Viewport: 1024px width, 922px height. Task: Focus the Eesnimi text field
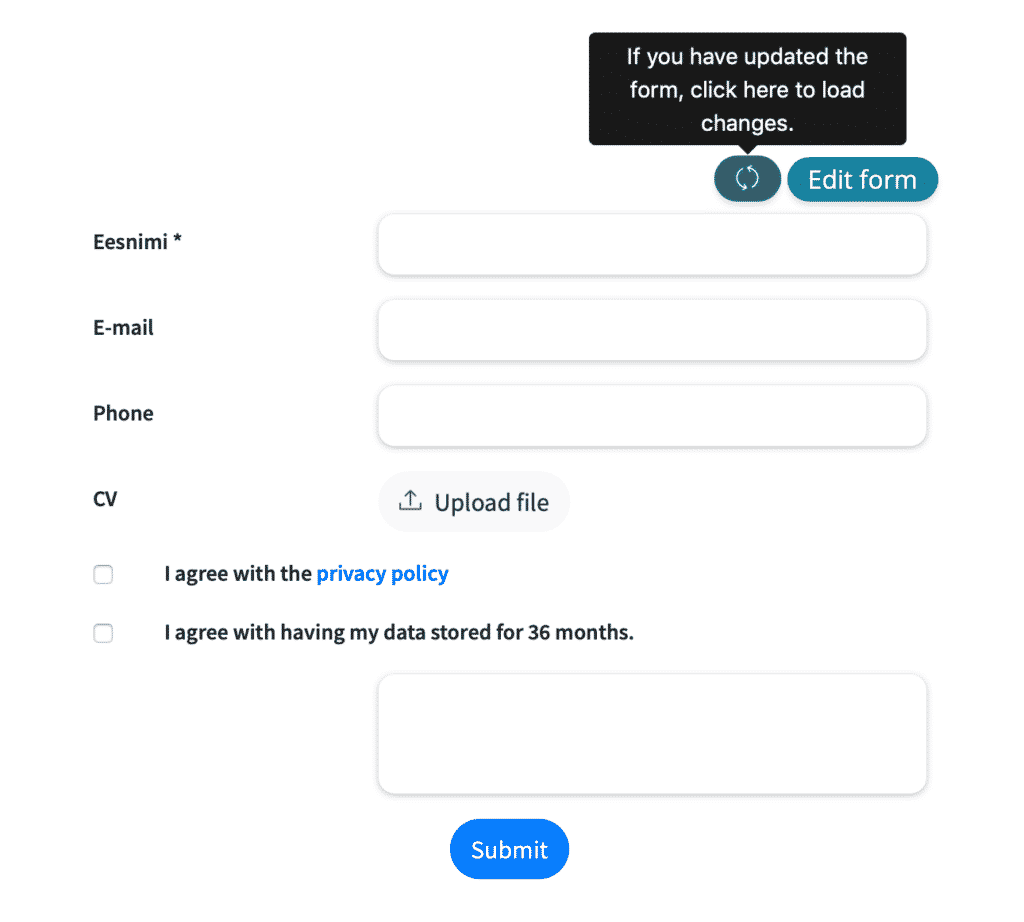click(652, 244)
